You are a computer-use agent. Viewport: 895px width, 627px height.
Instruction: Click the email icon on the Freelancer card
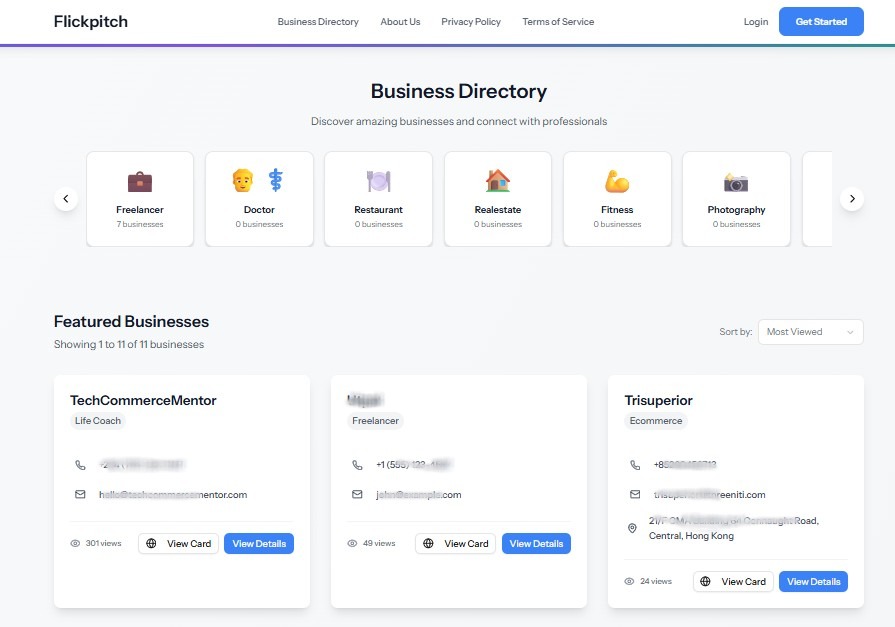357,495
